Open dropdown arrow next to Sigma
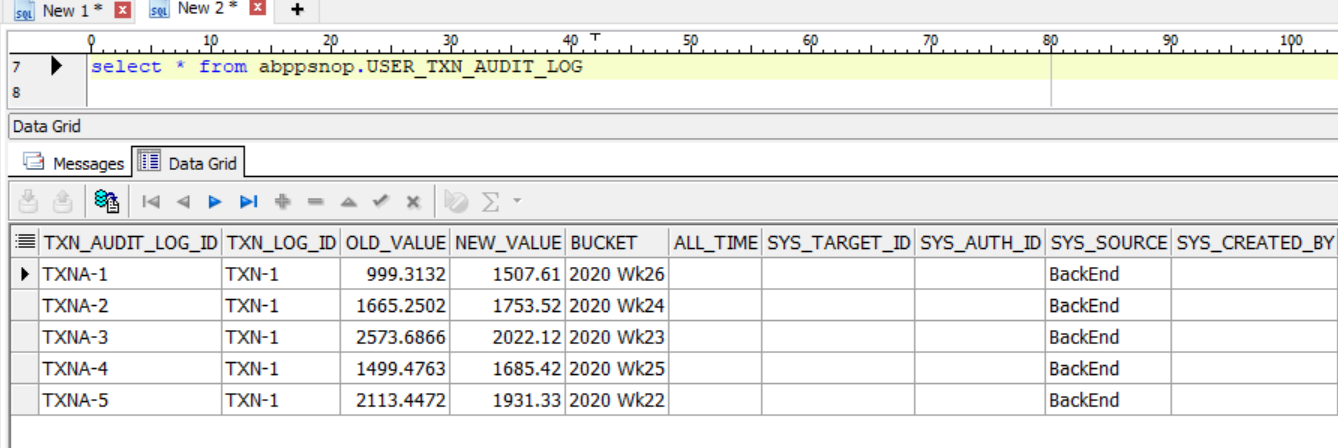The image size is (1338, 448). pyautogui.click(x=517, y=201)
